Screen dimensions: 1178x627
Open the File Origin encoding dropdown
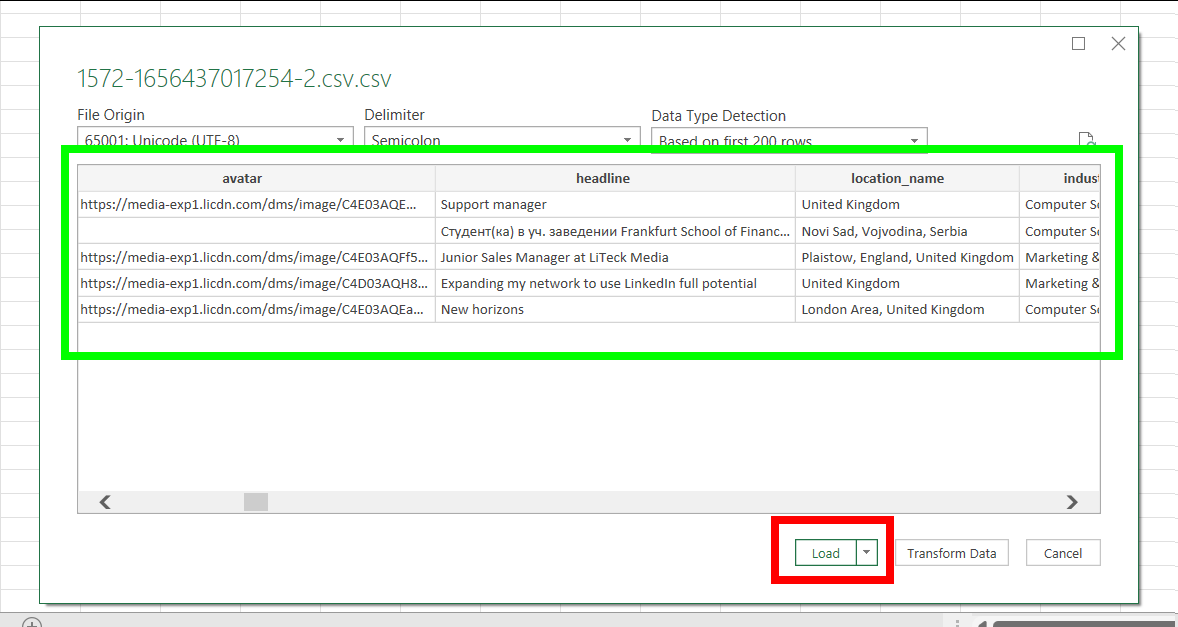pyautogui.click(x=215, y=140)
